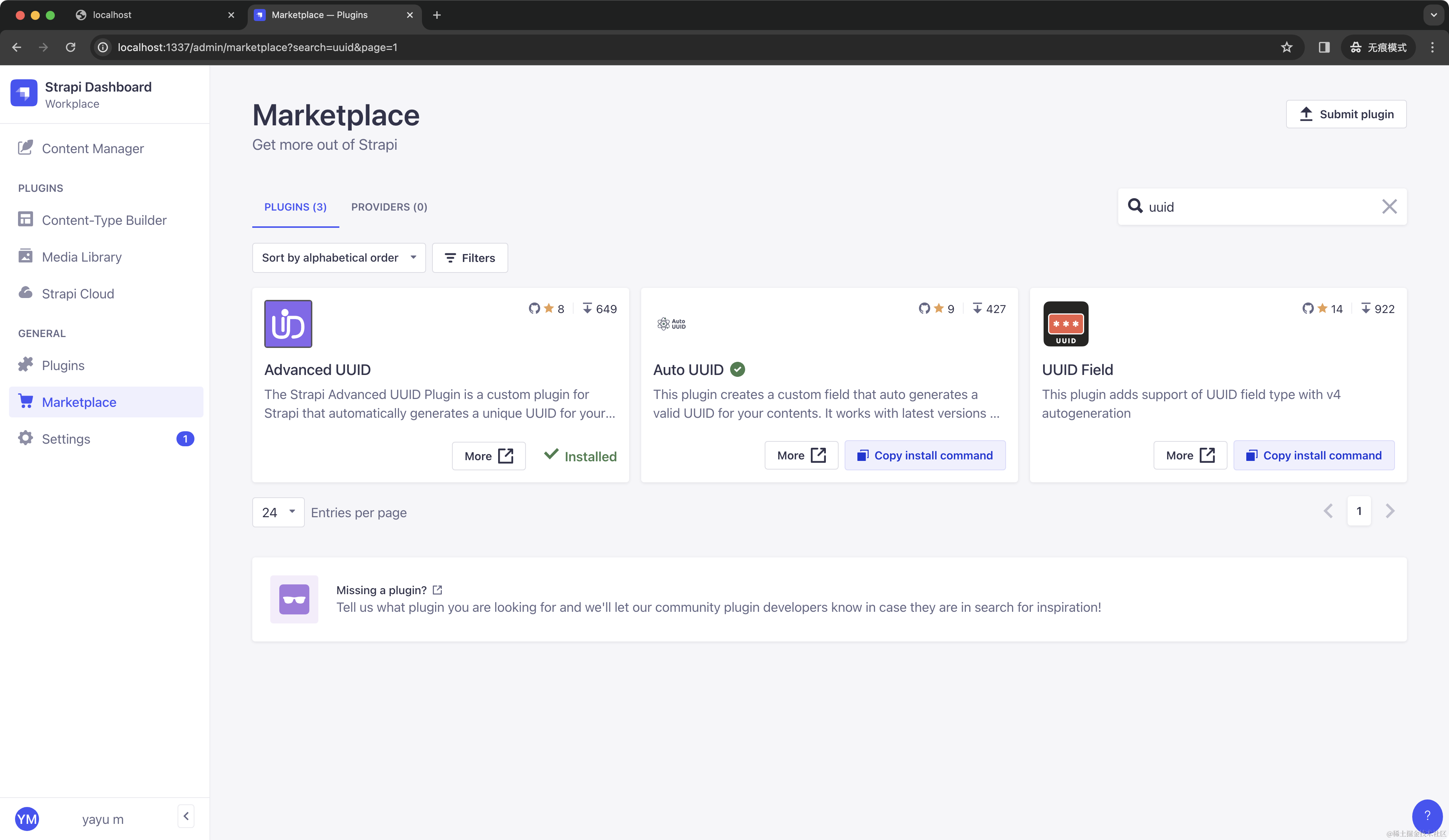The image size is (1449, 840).
Task: Open the Plugins puzzle-piece item
Action: click(x=63, y=366)
